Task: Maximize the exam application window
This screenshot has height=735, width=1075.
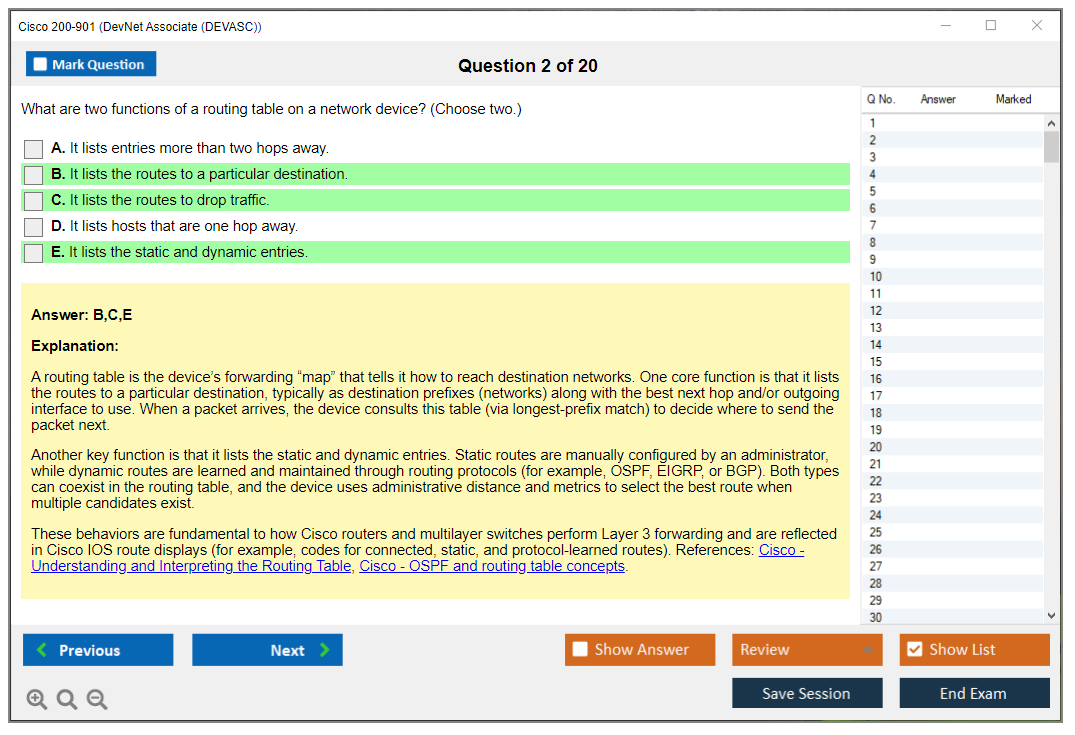Action: (x=991, y=26)
